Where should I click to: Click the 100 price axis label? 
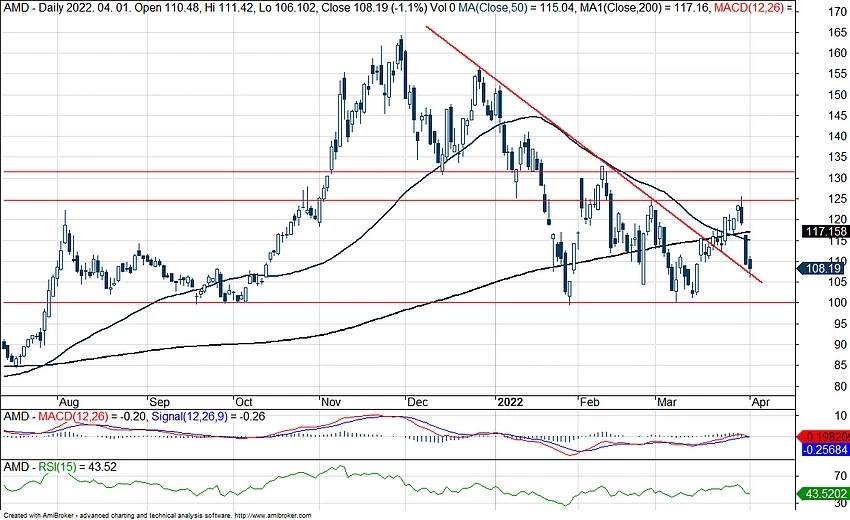(837, 303)
